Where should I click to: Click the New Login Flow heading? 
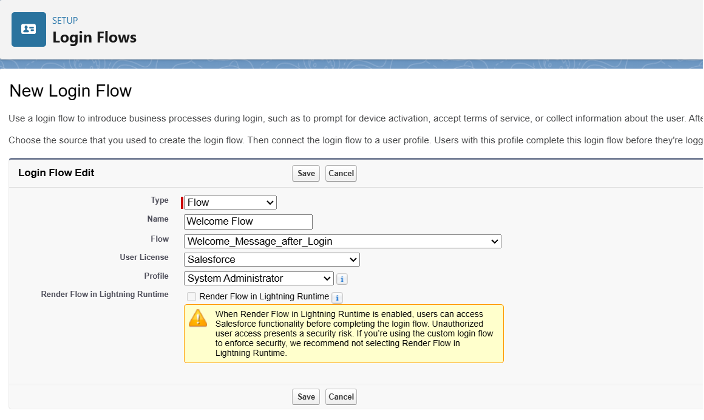pos(70,91)
